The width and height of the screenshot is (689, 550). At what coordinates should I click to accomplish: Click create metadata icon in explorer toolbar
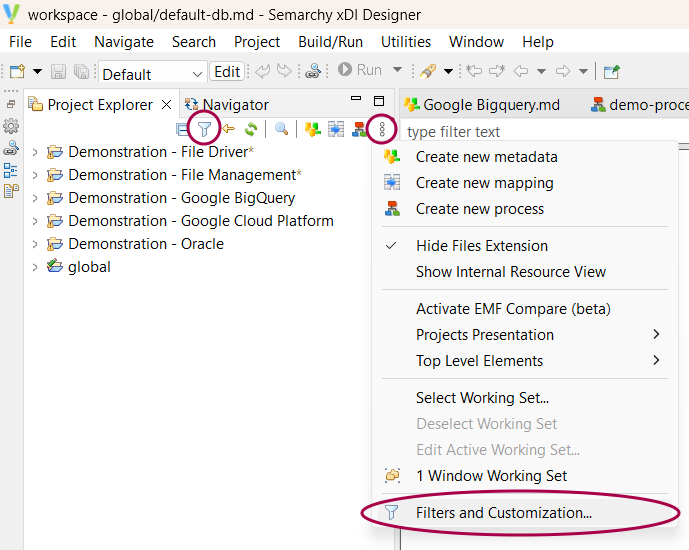(313, 129)
